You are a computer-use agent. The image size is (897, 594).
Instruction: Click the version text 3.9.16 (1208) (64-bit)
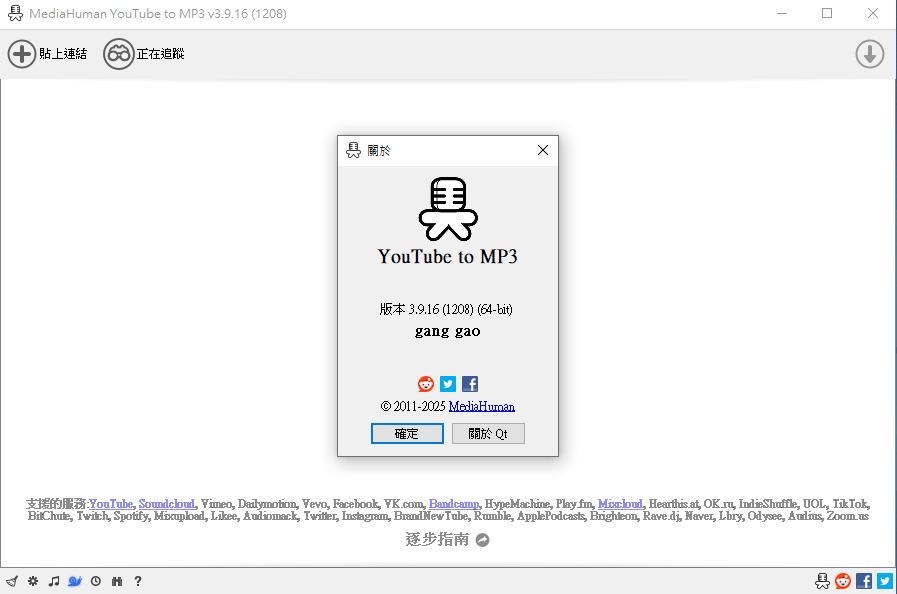click(x=446, y=310)
